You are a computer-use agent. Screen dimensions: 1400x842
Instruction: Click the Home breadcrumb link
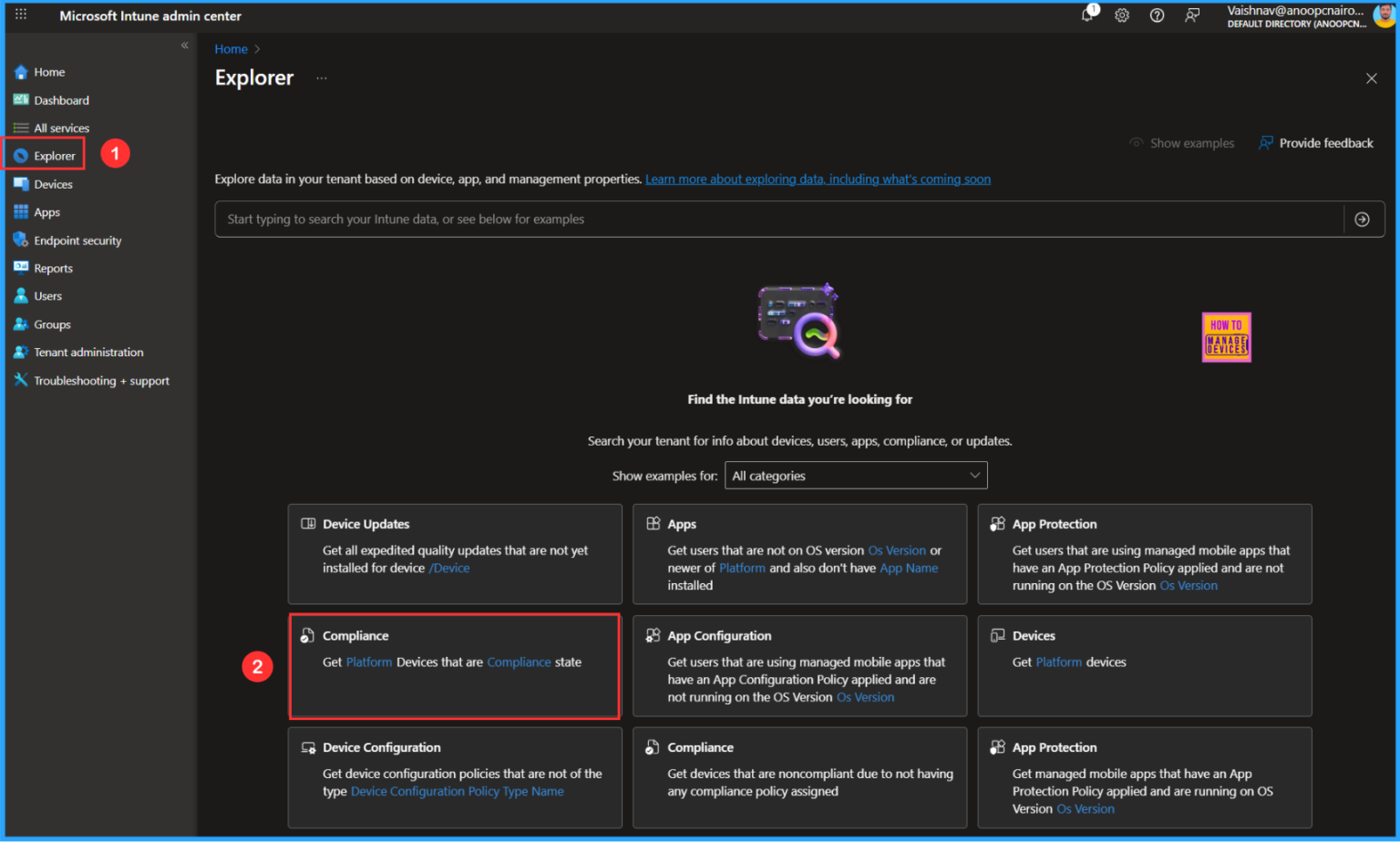pos(231,48)
